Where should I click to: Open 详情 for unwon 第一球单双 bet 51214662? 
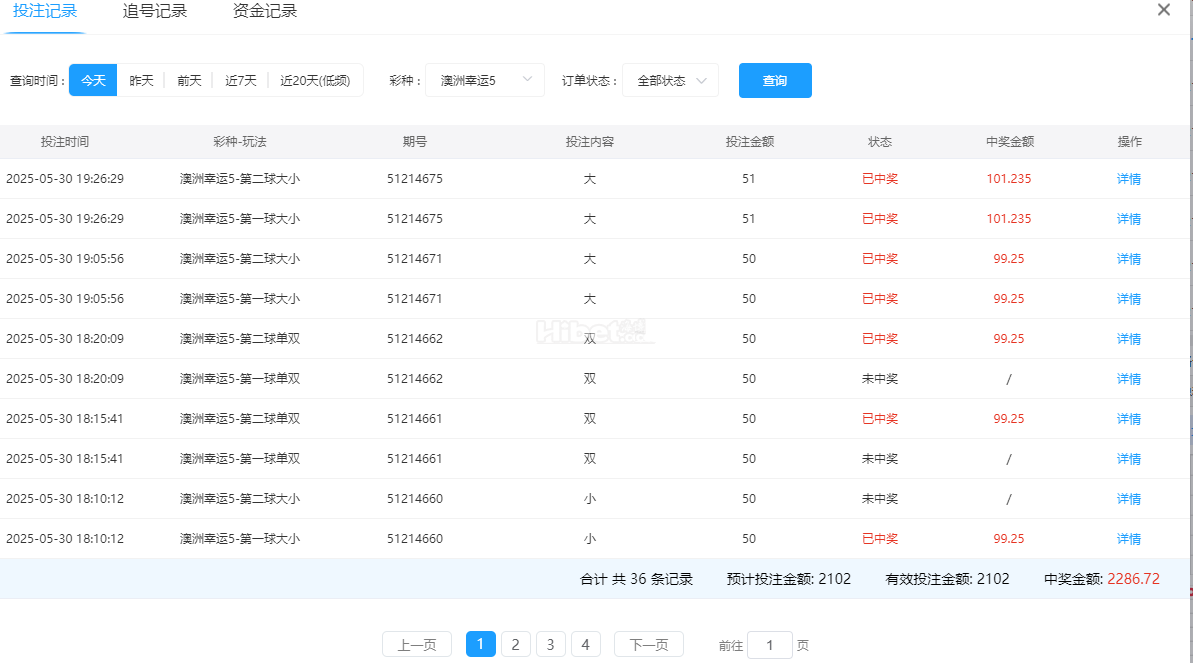coord(1129,379)
